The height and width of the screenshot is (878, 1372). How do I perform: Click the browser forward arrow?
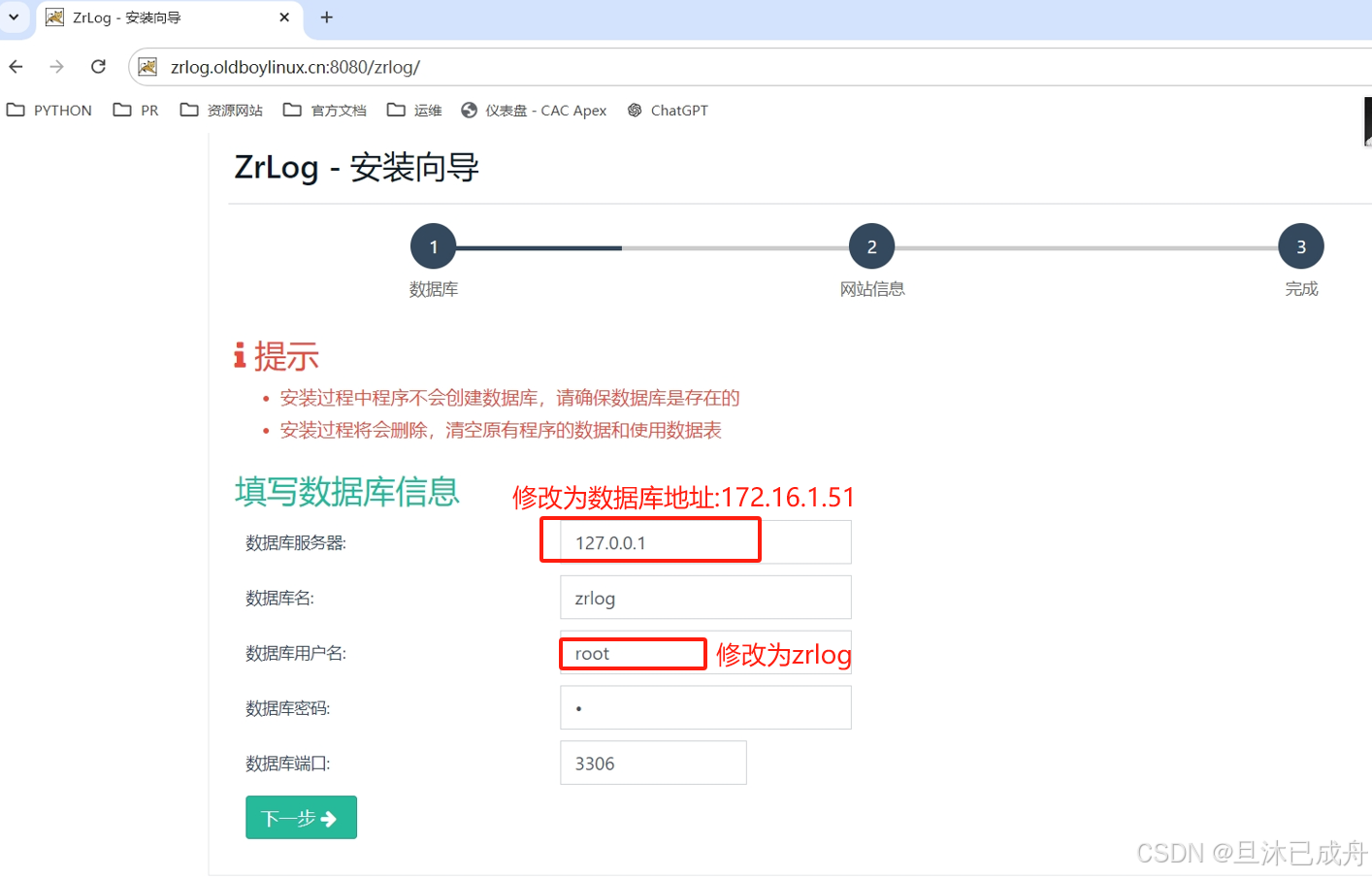[x=56, y=67]
